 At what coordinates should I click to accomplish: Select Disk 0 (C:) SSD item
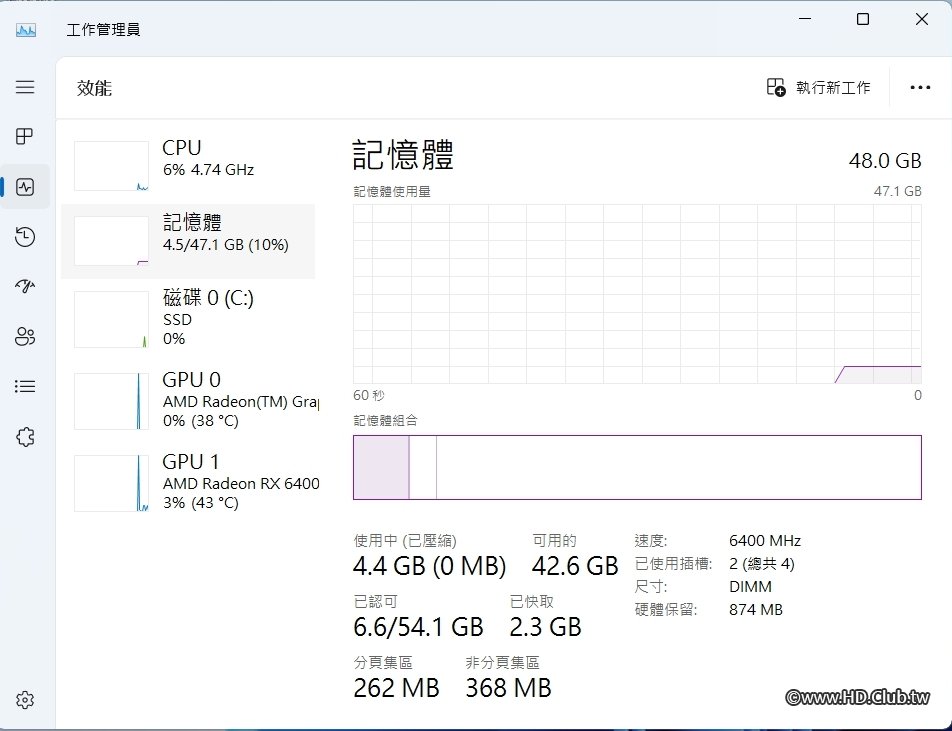click(x=188, y=318)
